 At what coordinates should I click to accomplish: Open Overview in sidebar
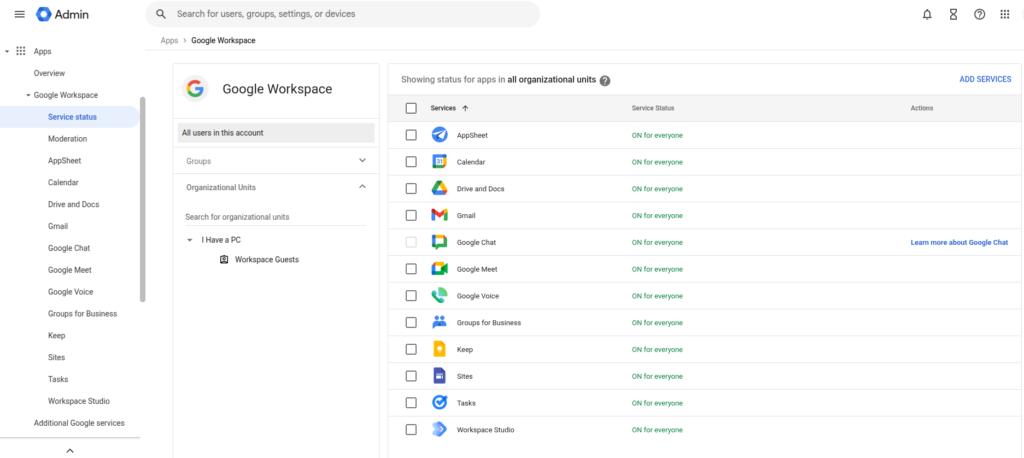(x=50, y=73)
